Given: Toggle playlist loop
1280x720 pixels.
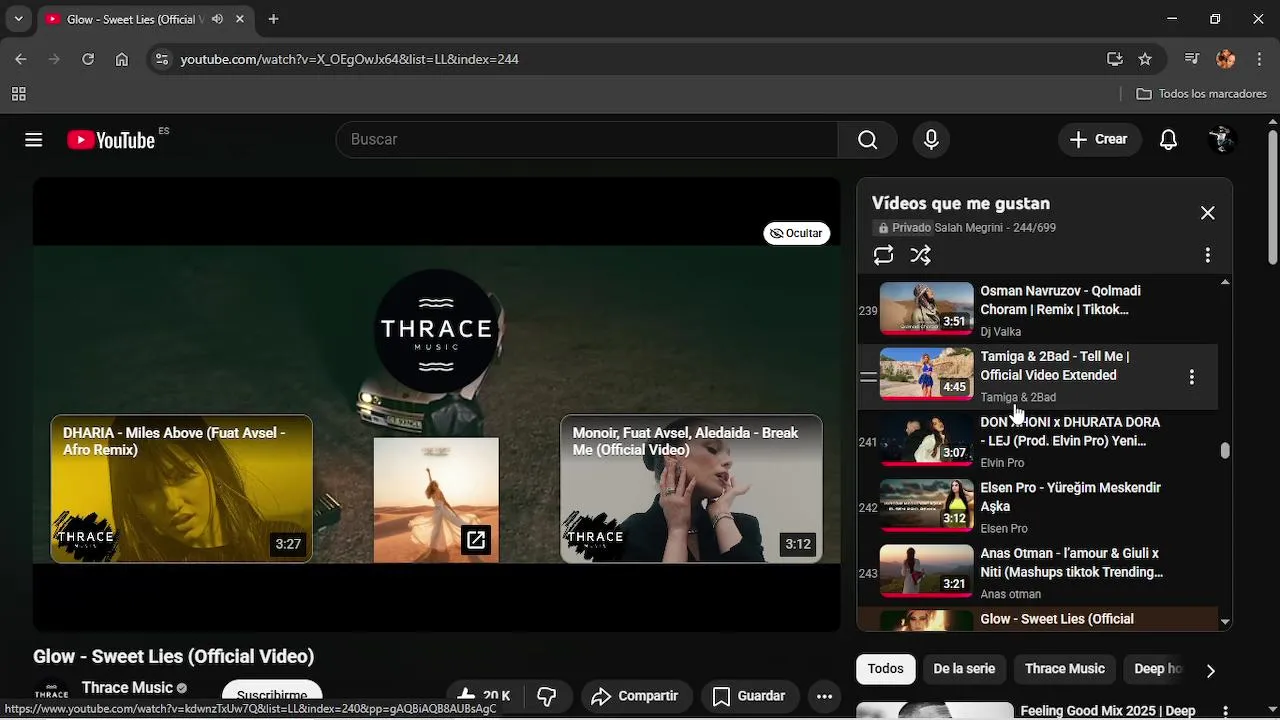Looking at the screenshot, I should pos(883,255).
